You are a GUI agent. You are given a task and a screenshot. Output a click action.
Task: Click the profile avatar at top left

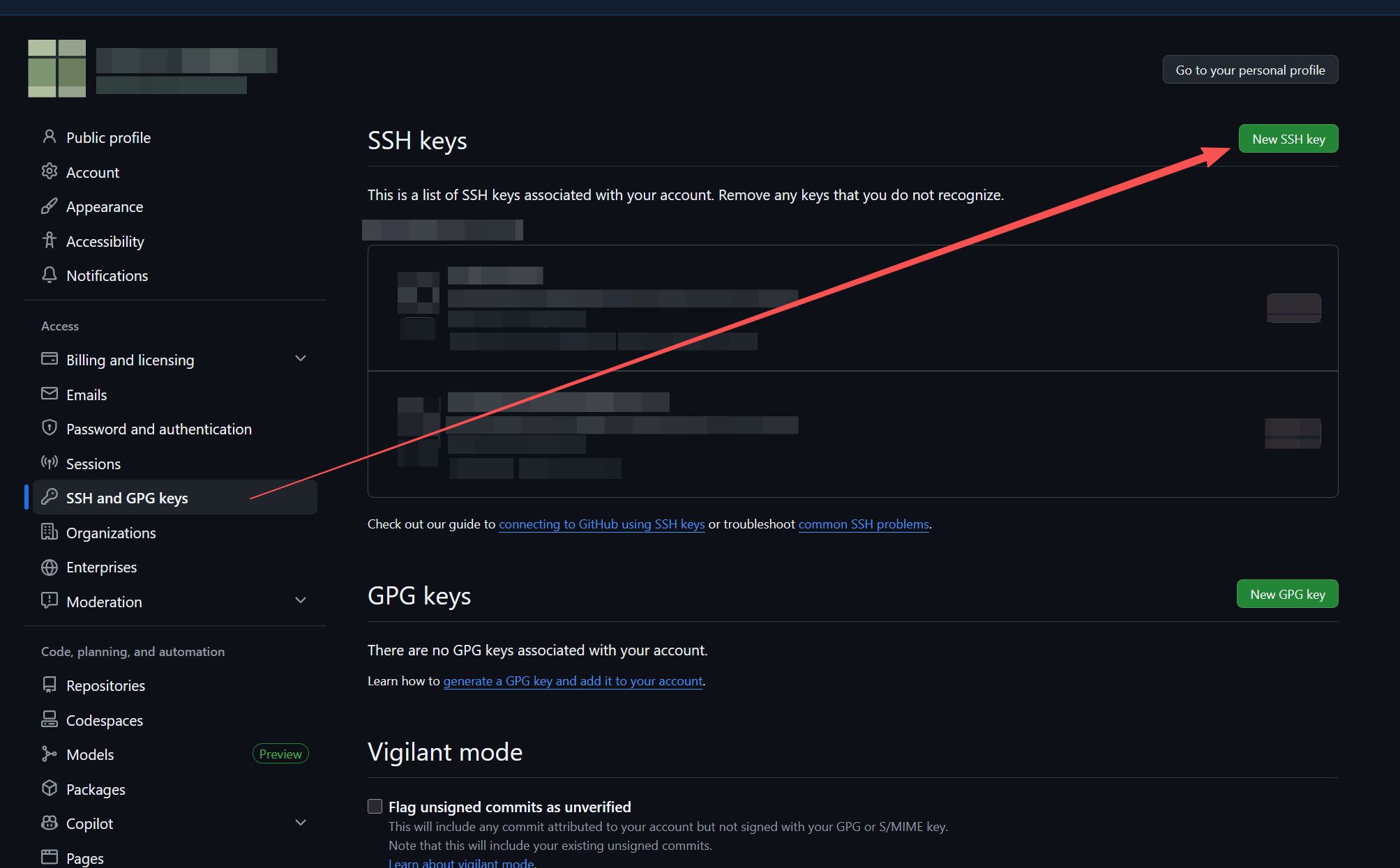click(57, 68)
